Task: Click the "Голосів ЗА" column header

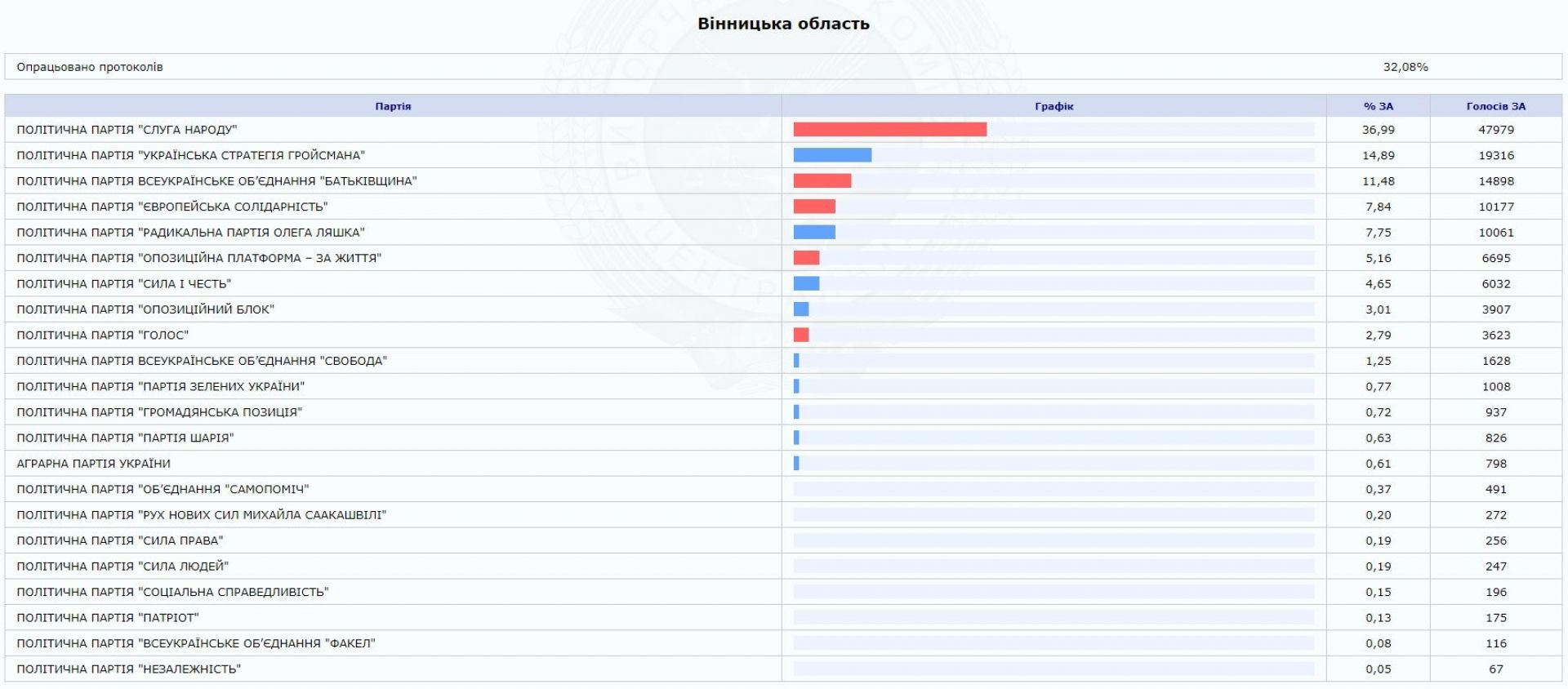Action: (x=1495, y=106)
